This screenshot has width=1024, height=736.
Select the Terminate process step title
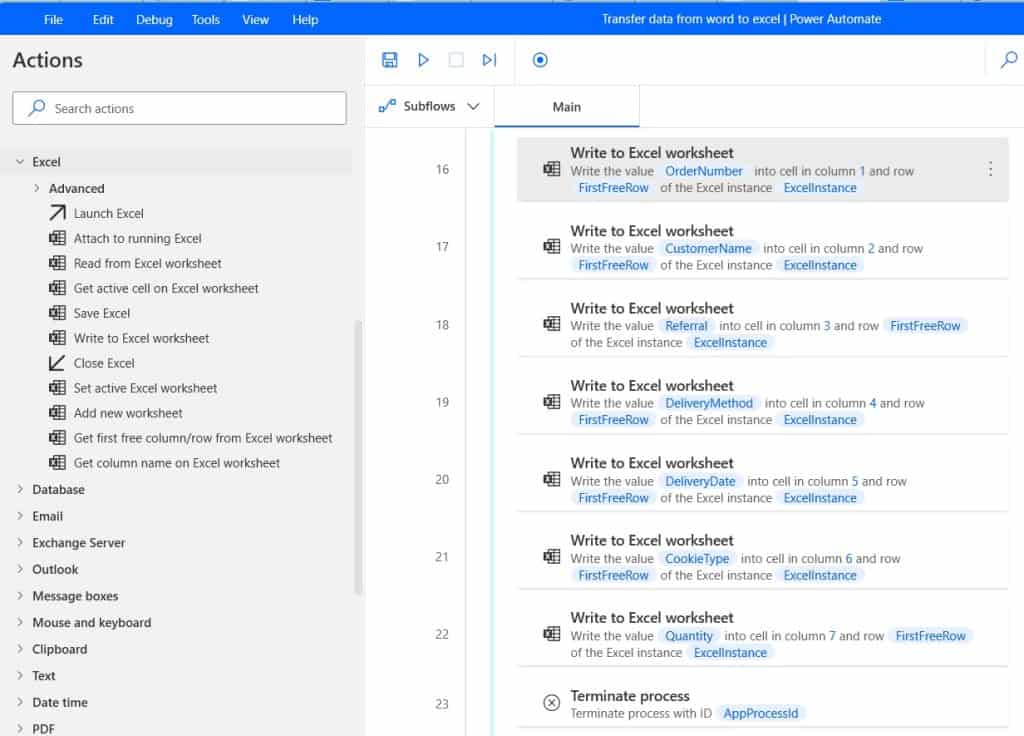click(630, 696)
